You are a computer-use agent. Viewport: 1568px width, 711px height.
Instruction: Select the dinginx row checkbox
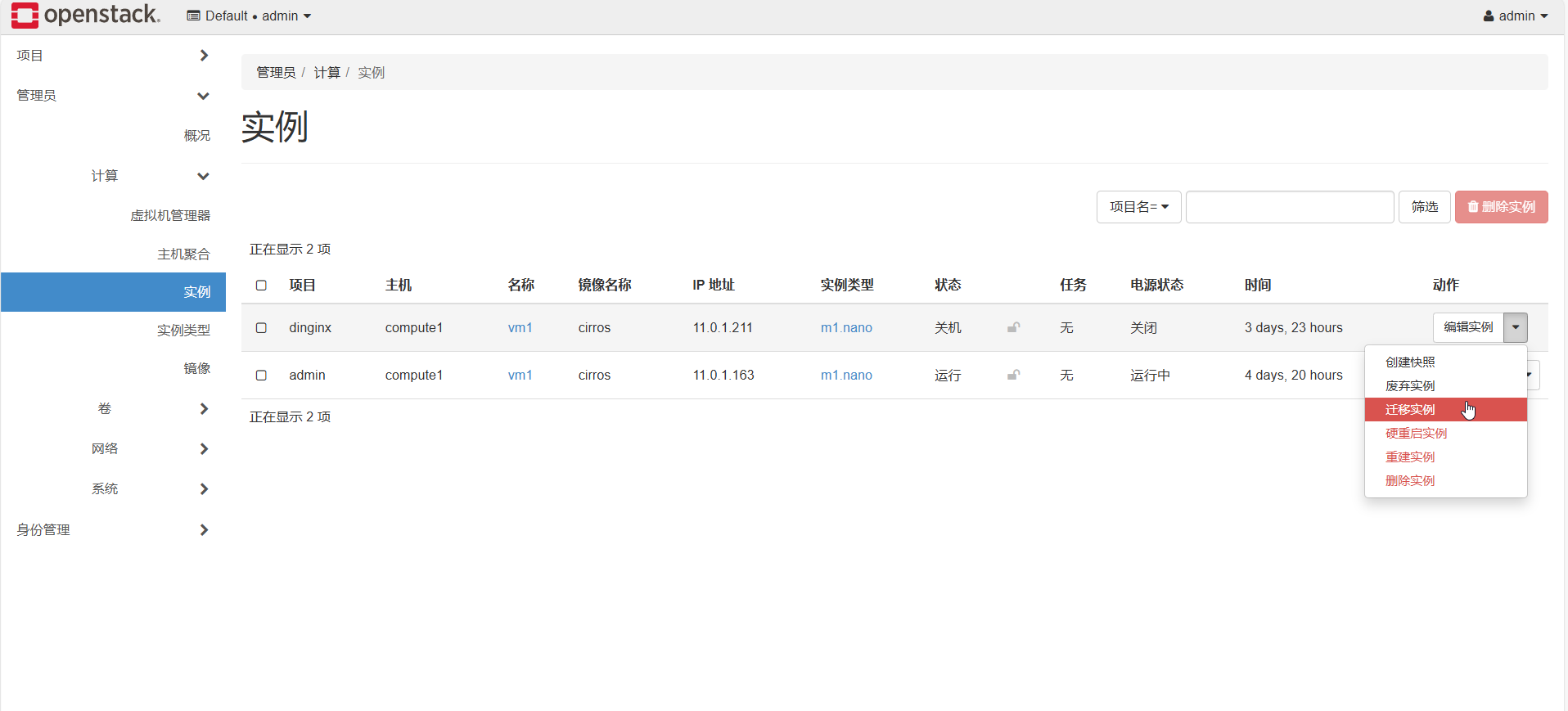pos(261,327)
